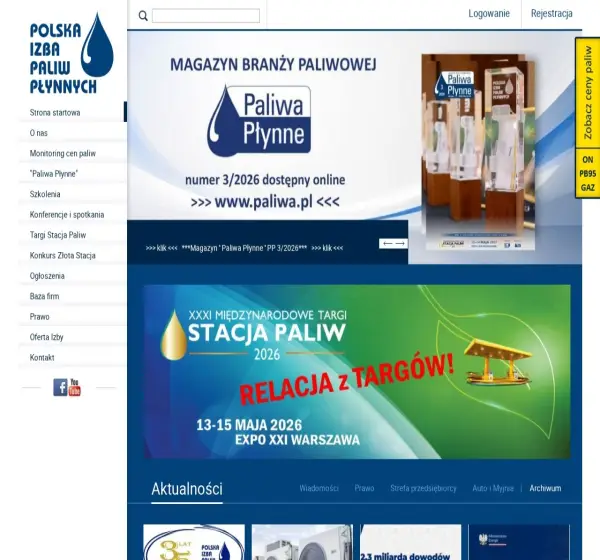Select the Auto i Myjnie tab
Image resolution: width=600 pixels, height=560 pixels.
click(493, 488)
